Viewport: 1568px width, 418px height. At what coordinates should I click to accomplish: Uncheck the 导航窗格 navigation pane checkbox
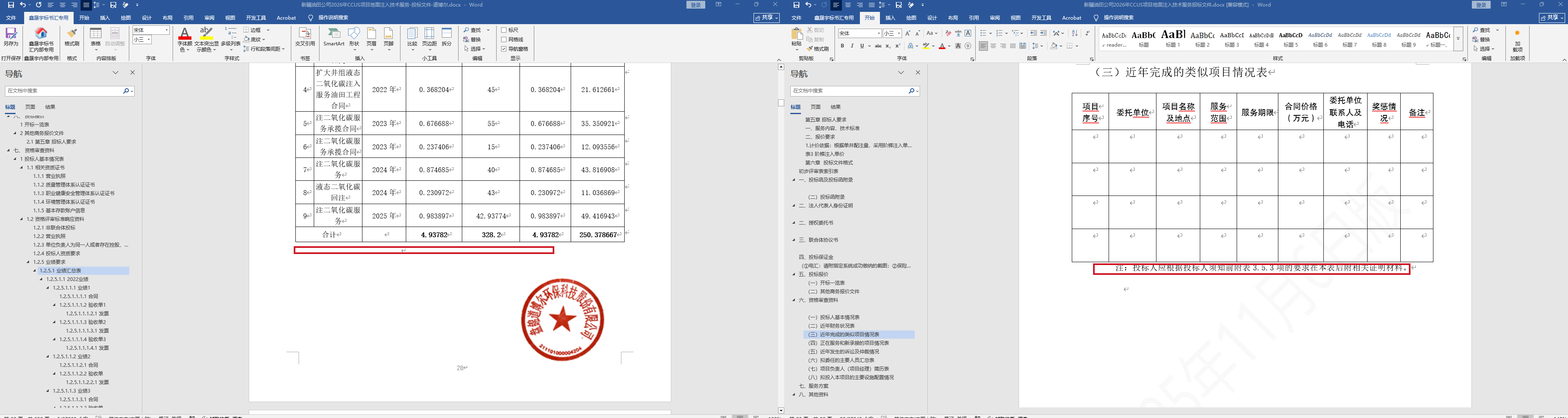pos(504,49)
